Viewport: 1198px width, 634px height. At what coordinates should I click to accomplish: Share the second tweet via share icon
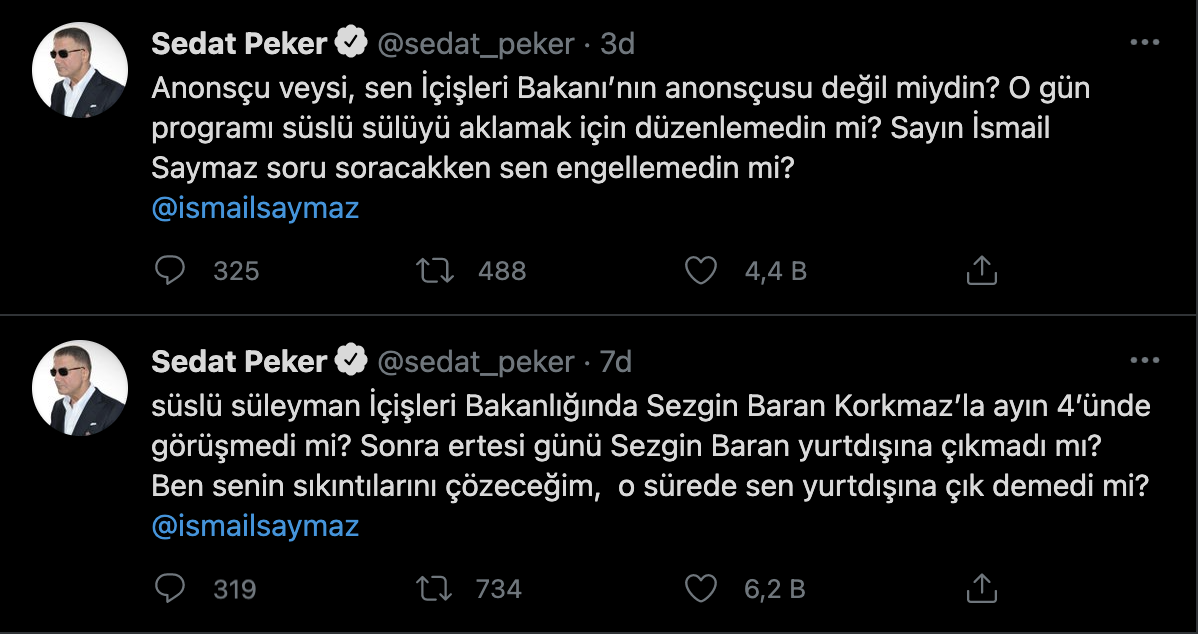pyautogui.click(x=982, y=589)
